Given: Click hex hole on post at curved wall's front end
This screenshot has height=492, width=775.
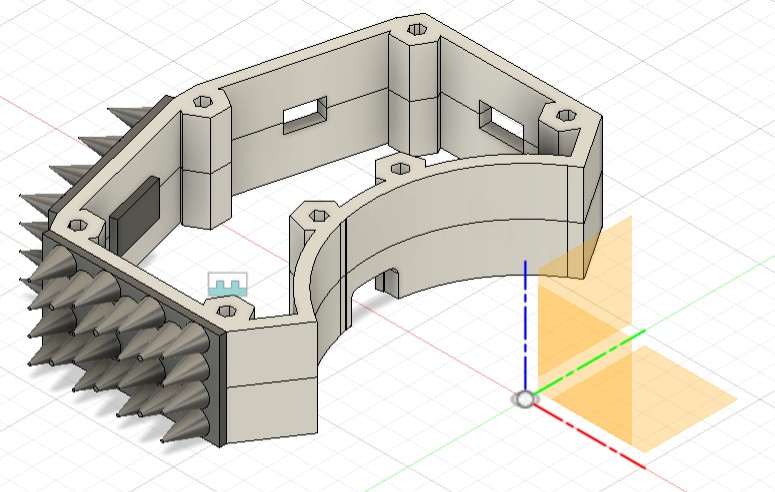Looking at the screenshot, I should coord(318,214).
